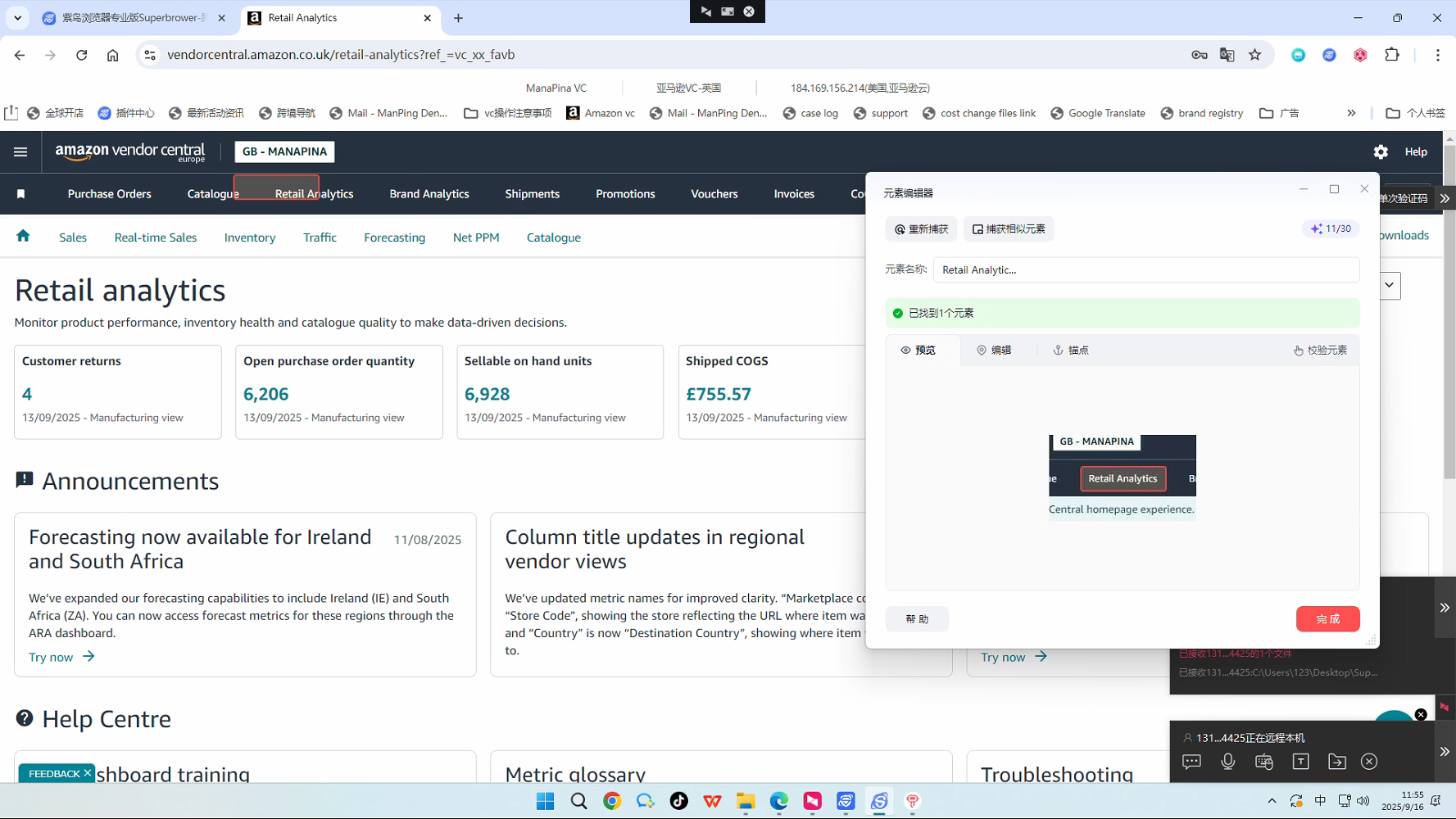The image size is (1456, 819).
Task: Open the browser Extensions puzzle icon
Action: [x=1391, y=55]
